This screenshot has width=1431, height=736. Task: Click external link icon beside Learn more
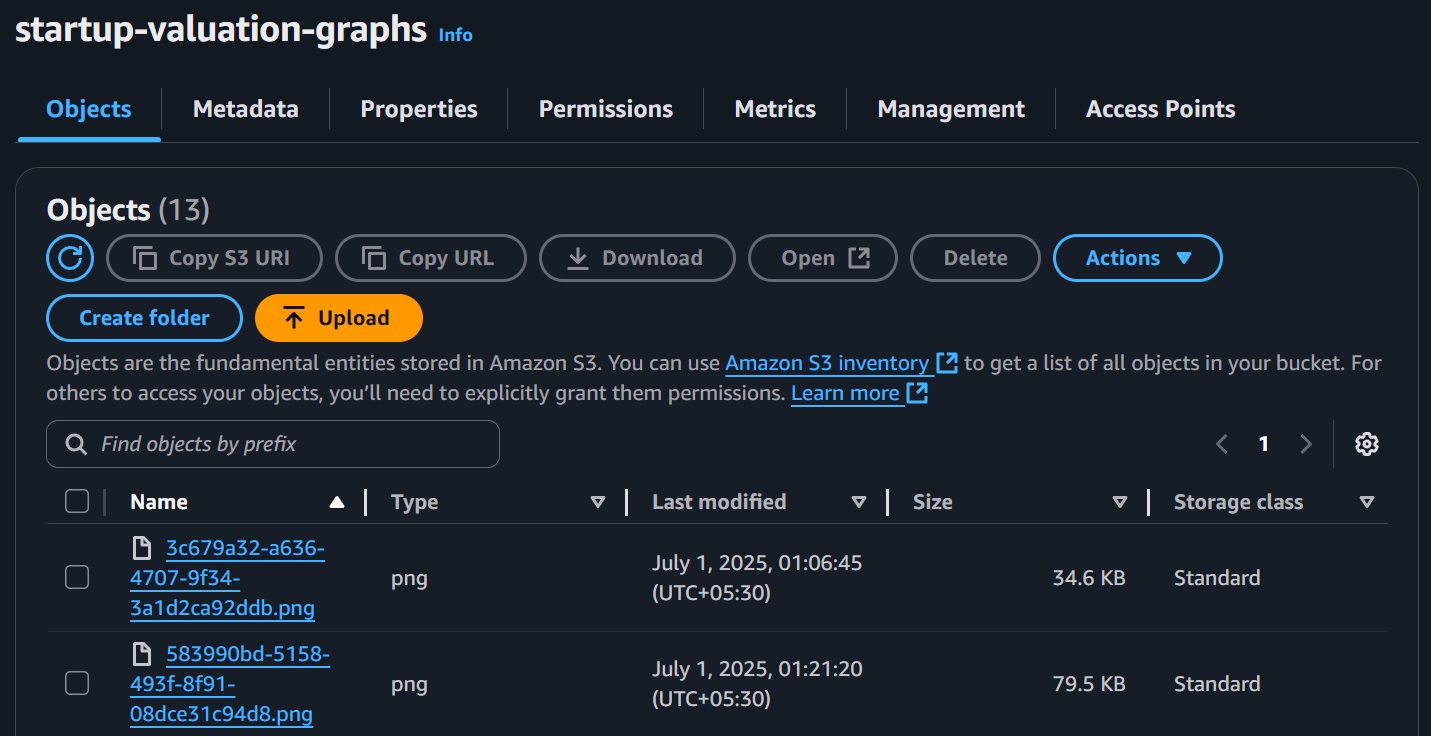click(x=917, y=393)
